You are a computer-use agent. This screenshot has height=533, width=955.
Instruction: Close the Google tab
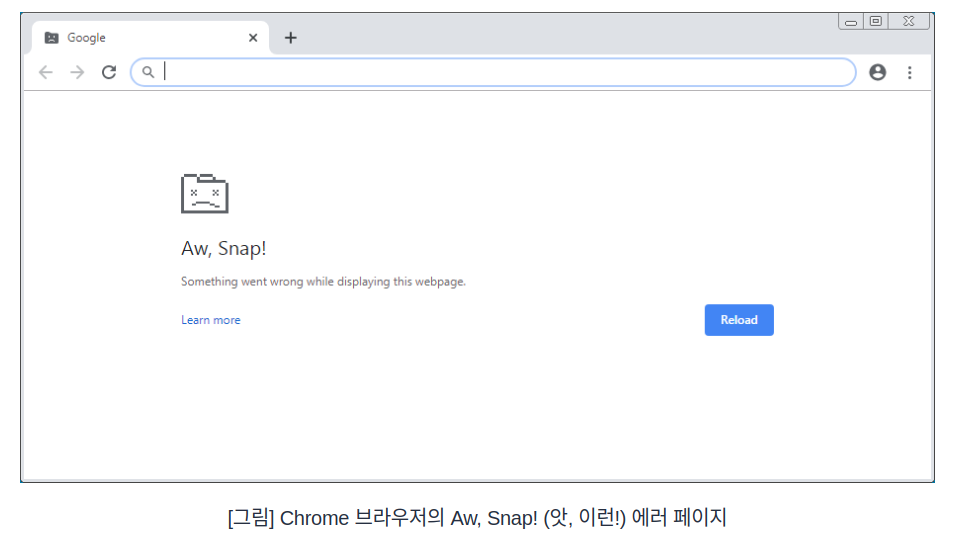[x=253, y=38]
